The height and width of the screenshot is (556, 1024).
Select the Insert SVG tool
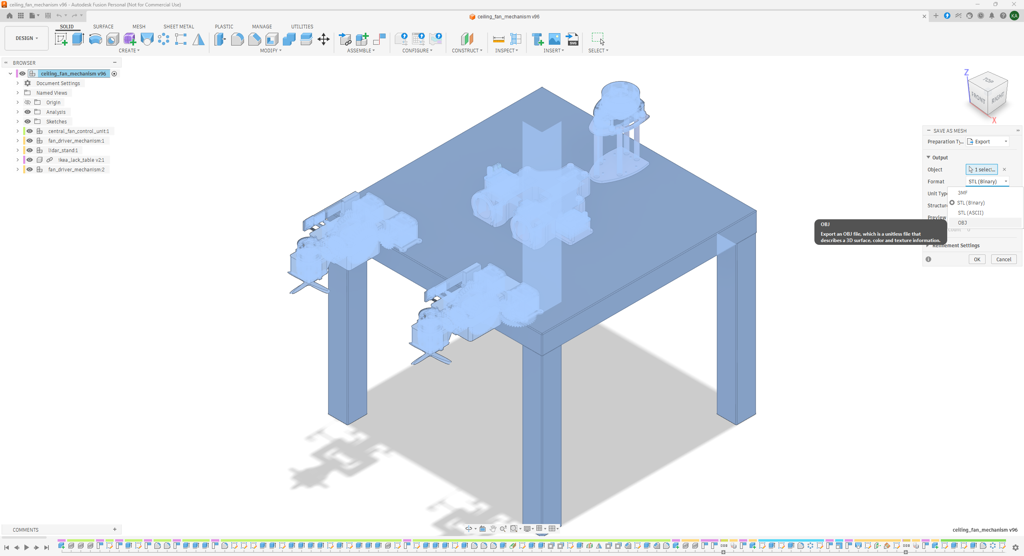click(572, 39)
